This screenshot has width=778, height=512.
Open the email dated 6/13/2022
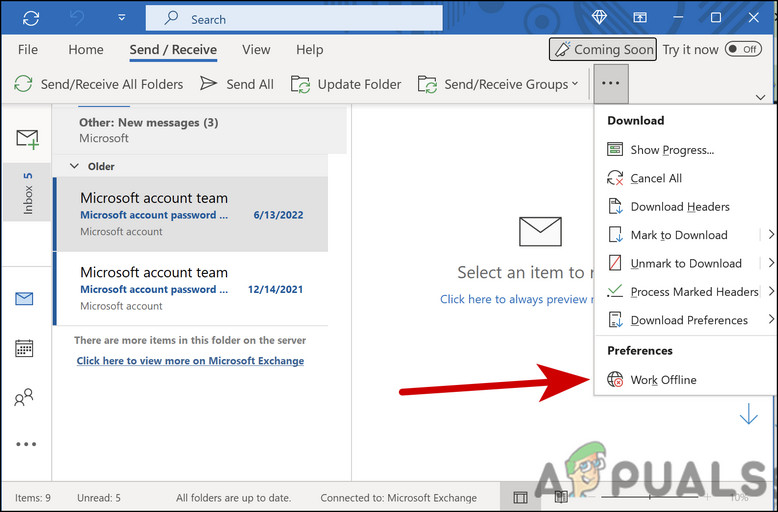tap(191, 214)
